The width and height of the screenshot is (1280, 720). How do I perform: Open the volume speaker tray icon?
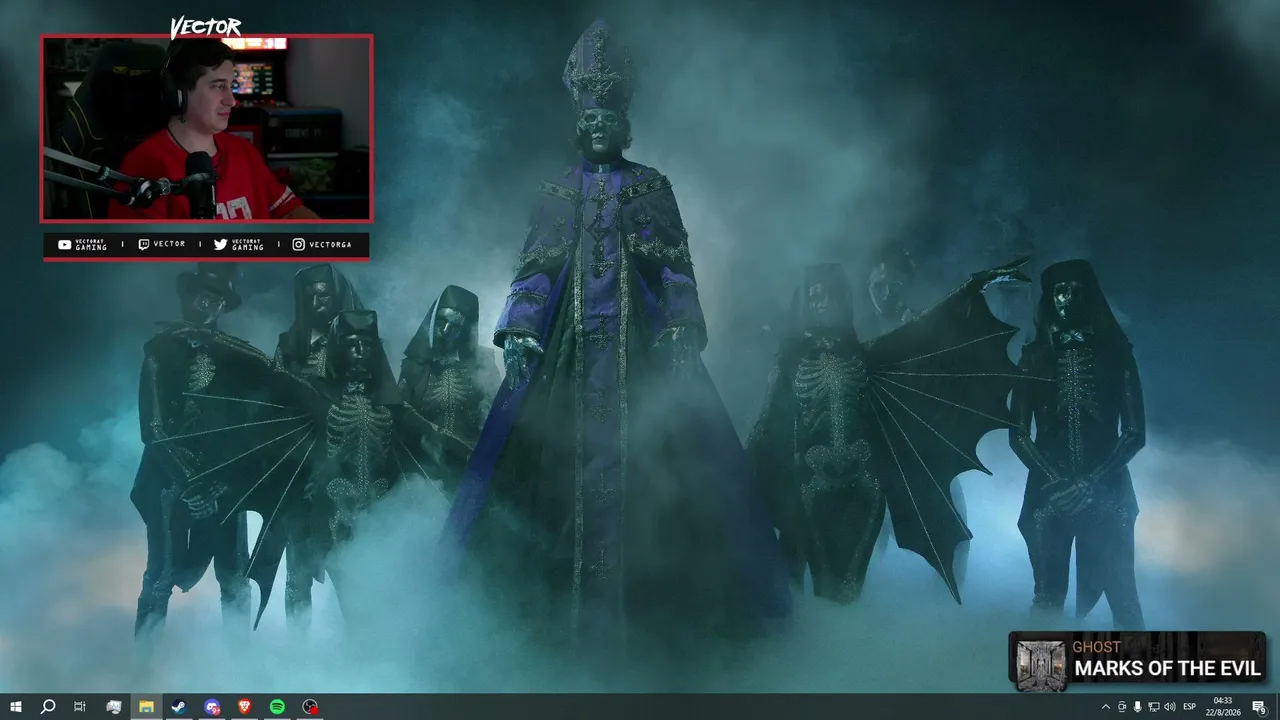(1170, 707)
